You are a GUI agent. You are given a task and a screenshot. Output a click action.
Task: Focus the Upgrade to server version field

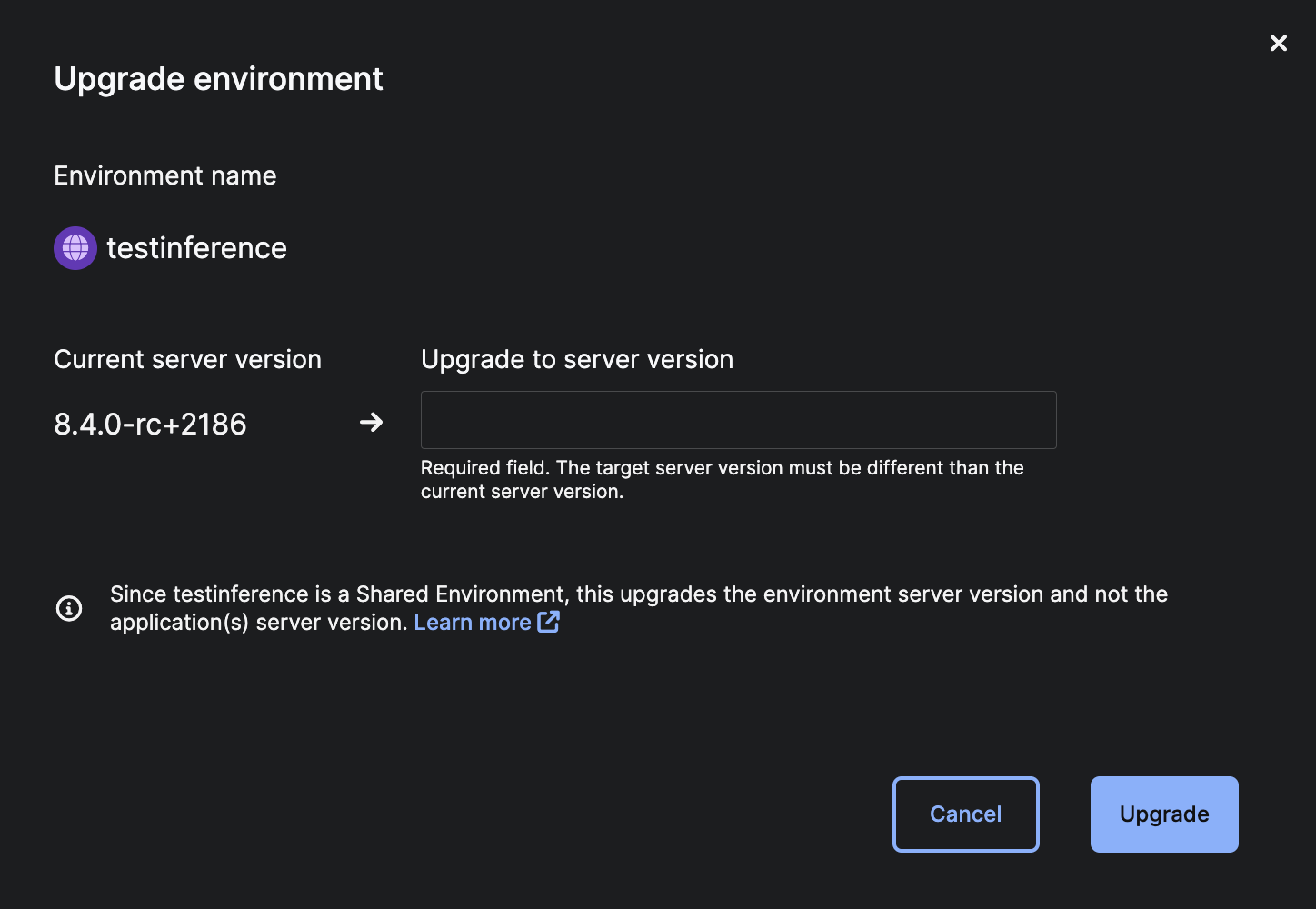pyautogui.click(x=738, y=420)
